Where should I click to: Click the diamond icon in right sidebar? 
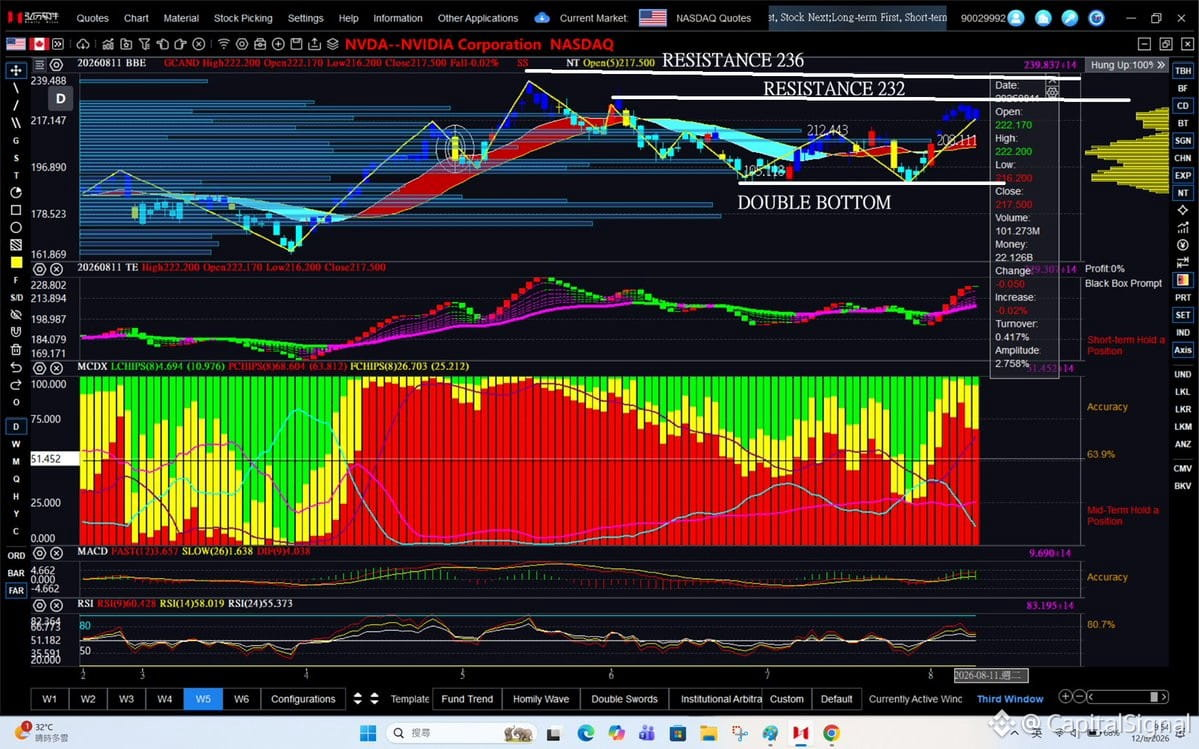pos(1183,209)
